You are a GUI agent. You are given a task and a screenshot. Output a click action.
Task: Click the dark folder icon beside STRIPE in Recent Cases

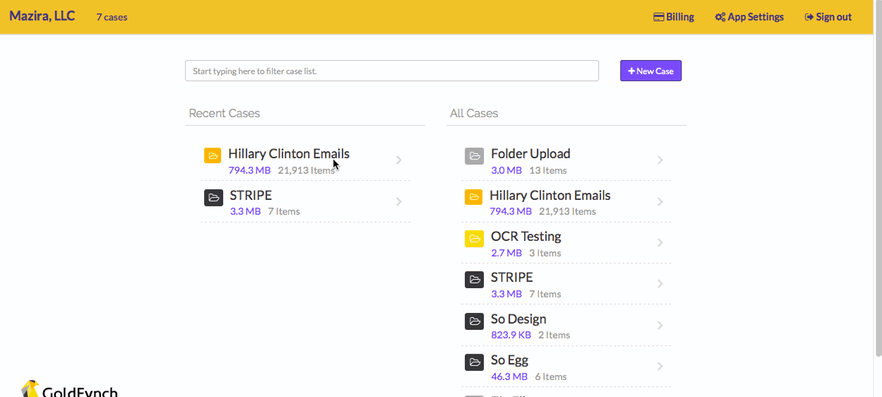tap(213, 197)
